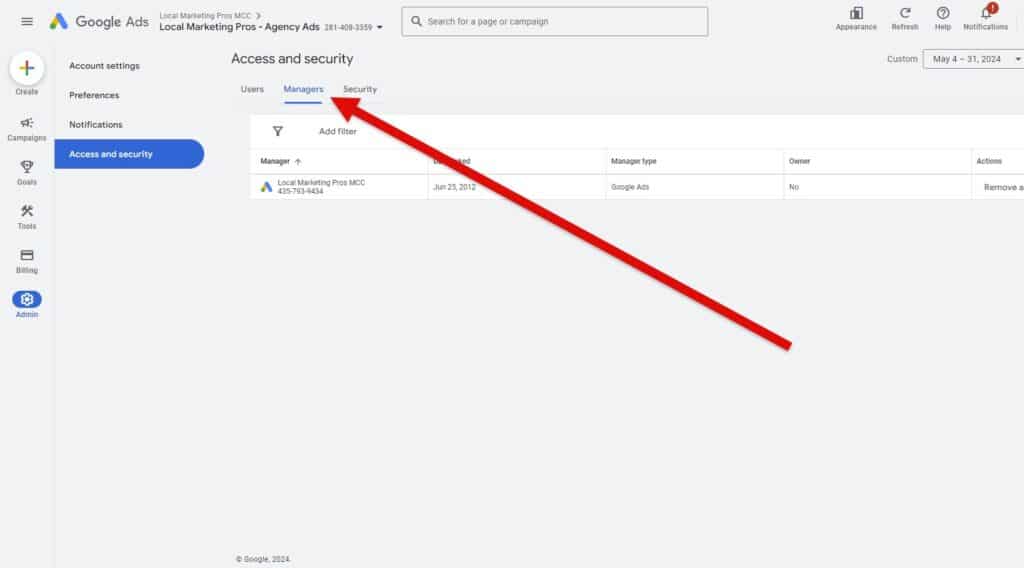Click the Custom date range label
Viewport: 1024px width, 568px height.
902,59
